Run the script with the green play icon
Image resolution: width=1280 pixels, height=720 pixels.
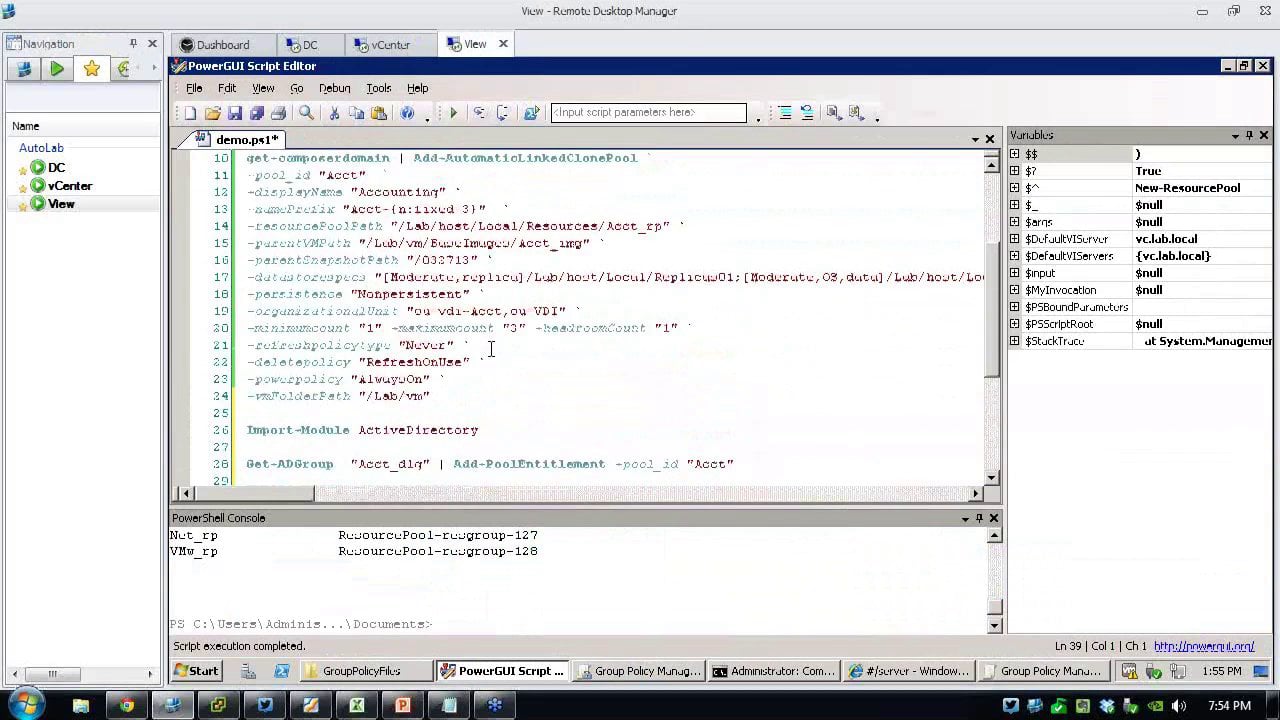pos(453,113)
